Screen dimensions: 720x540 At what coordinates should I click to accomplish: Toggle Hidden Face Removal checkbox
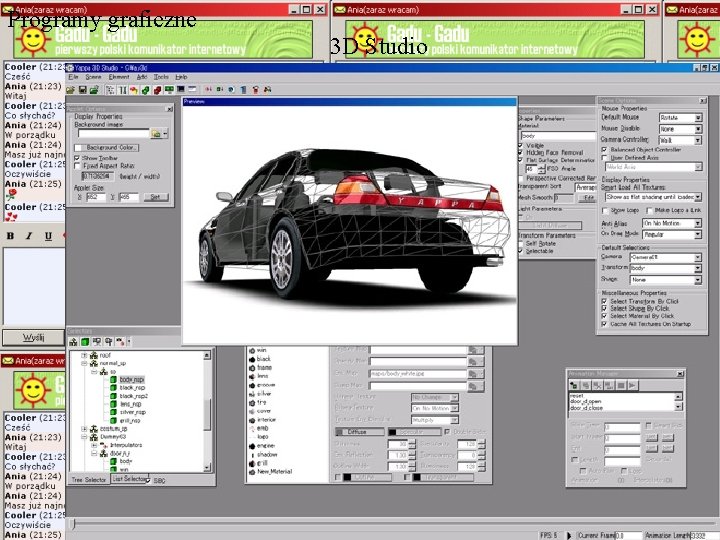click(x=520, y=152)
